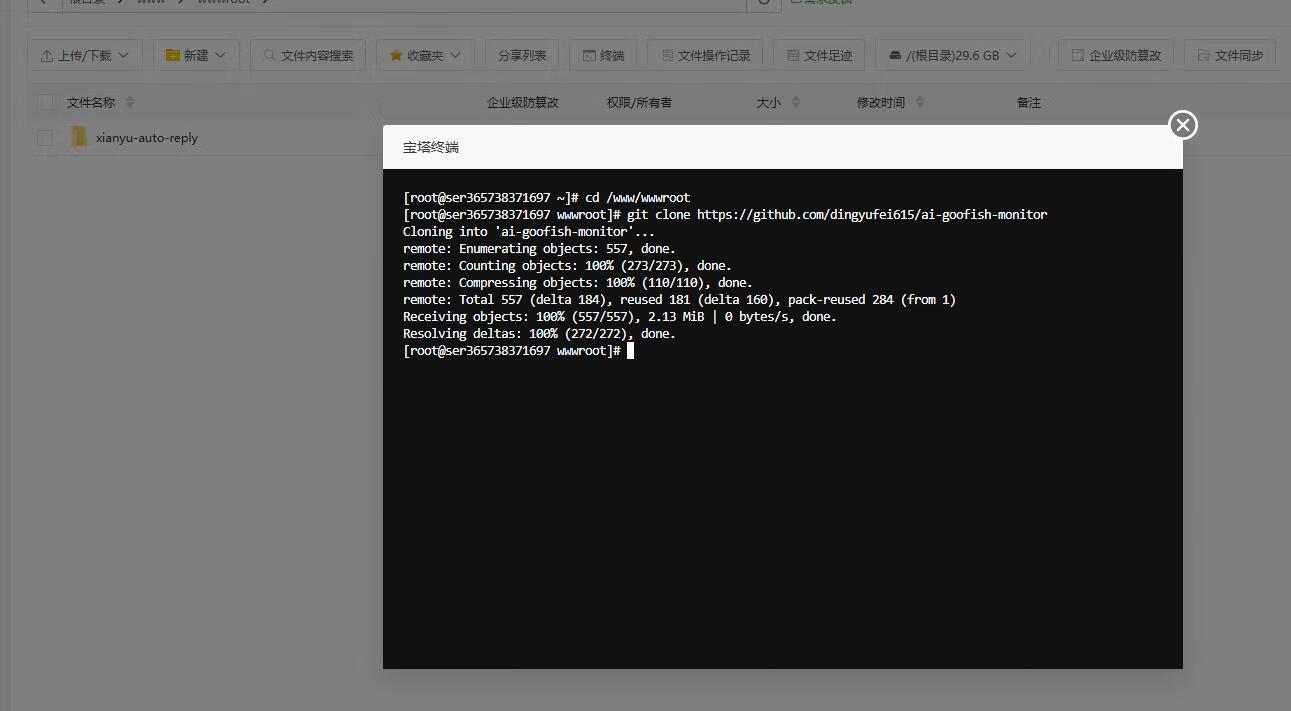Expand the /(根目录)29.6 GB disk dropdown
The width and height of the screenshot is (1291, 711).
pos(953,55)
